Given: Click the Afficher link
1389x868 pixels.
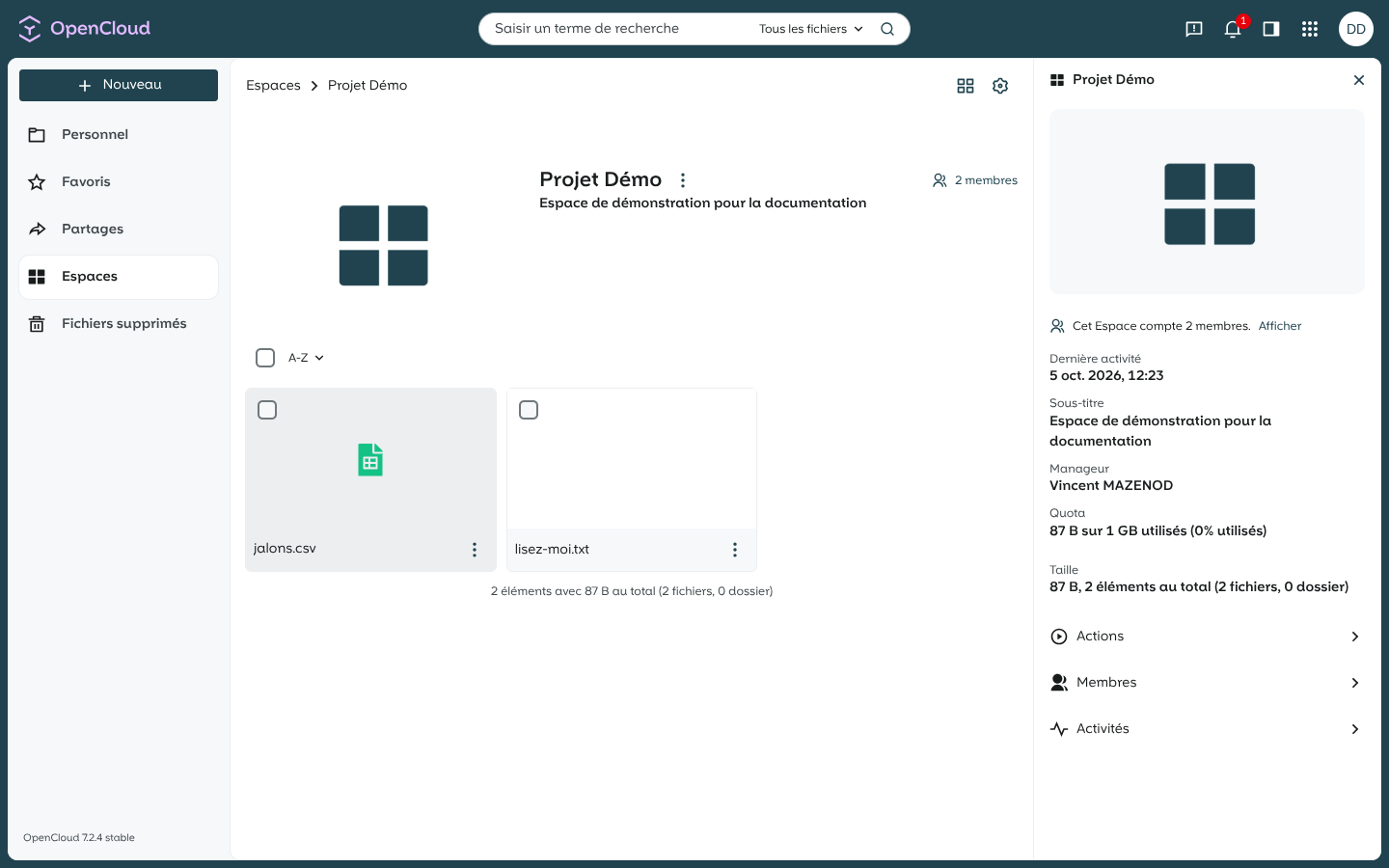Looking at the screenshot, I should tap(1280, 326).
